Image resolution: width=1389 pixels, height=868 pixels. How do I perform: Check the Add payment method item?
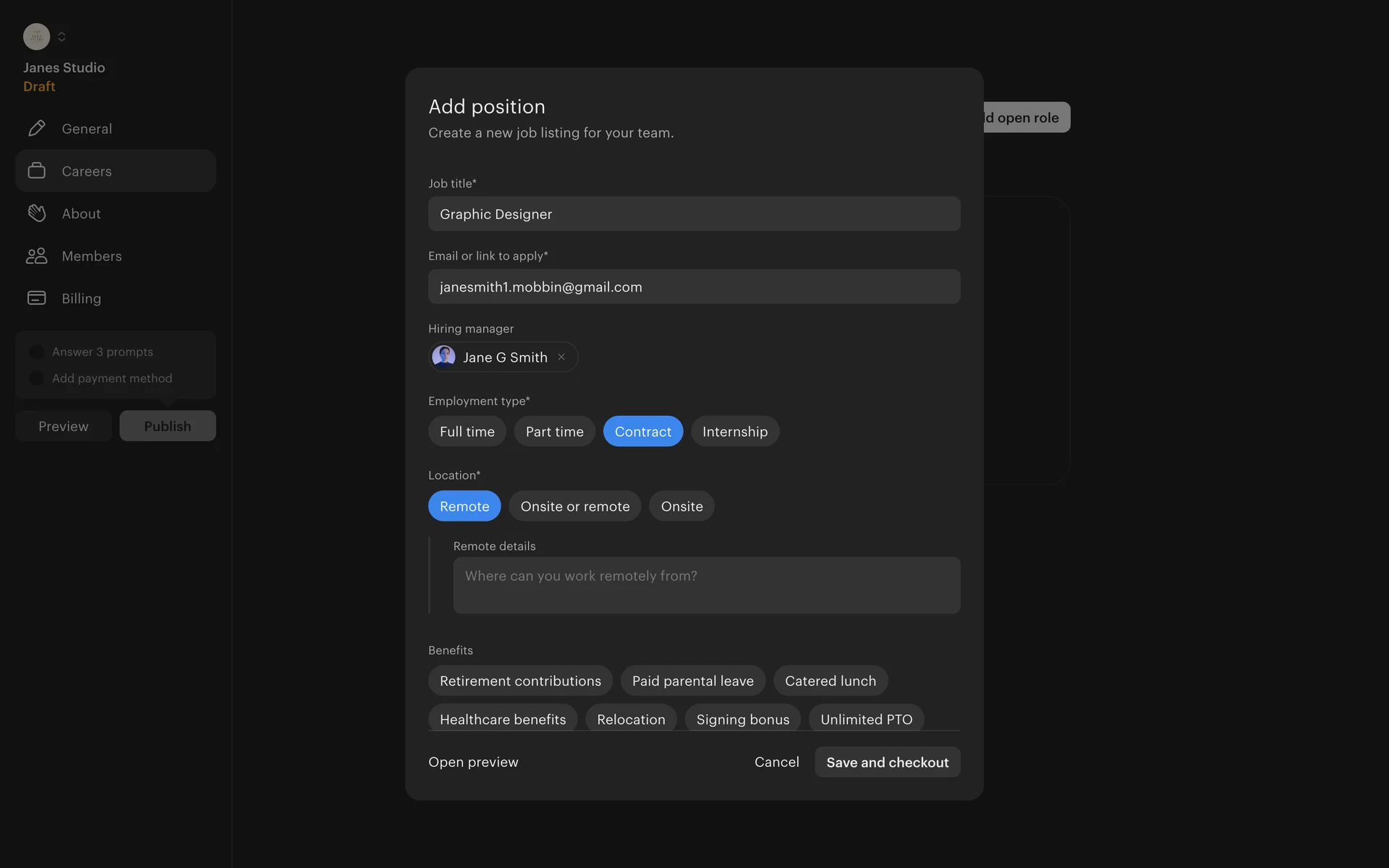(36, 378)
